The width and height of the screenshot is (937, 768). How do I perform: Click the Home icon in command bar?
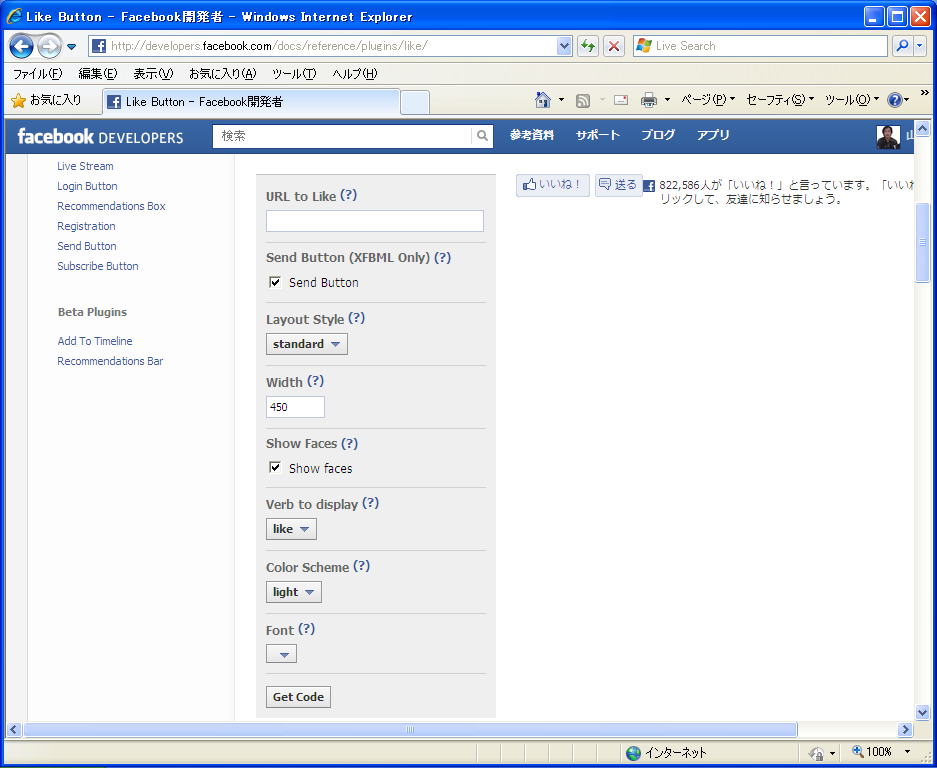[543, 100]
